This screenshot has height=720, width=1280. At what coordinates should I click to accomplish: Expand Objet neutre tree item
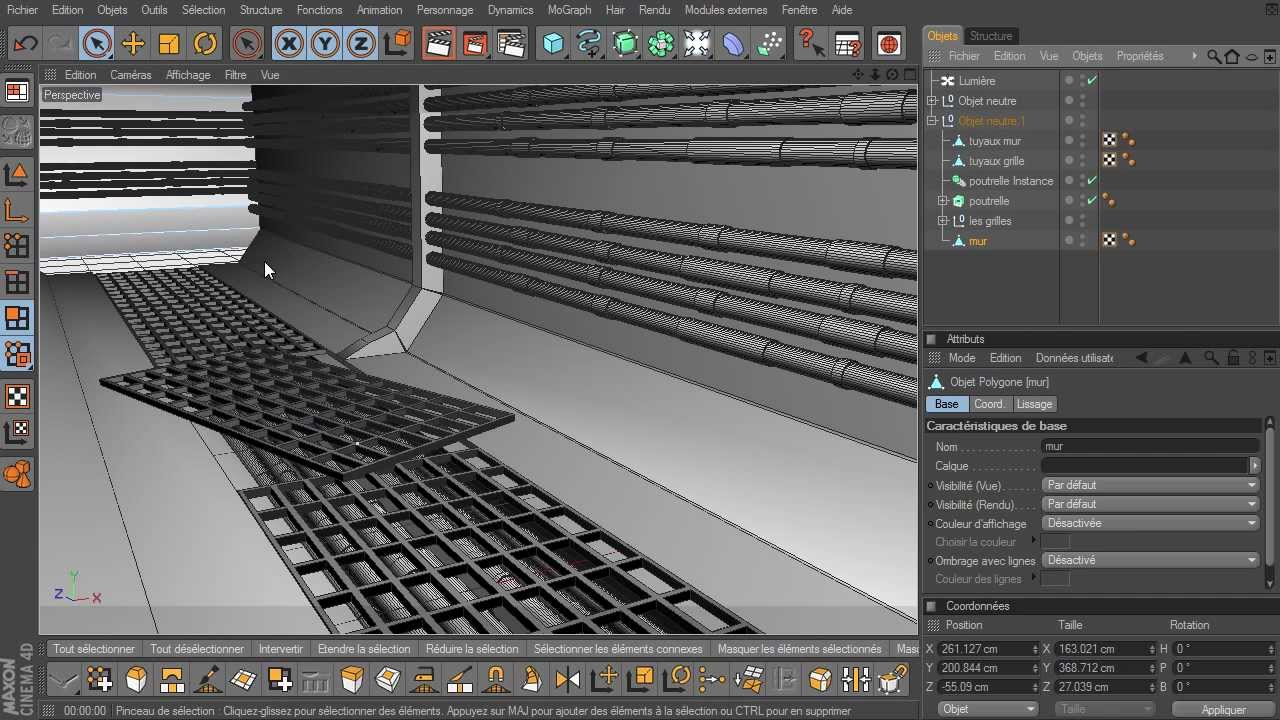click(932, 101)
